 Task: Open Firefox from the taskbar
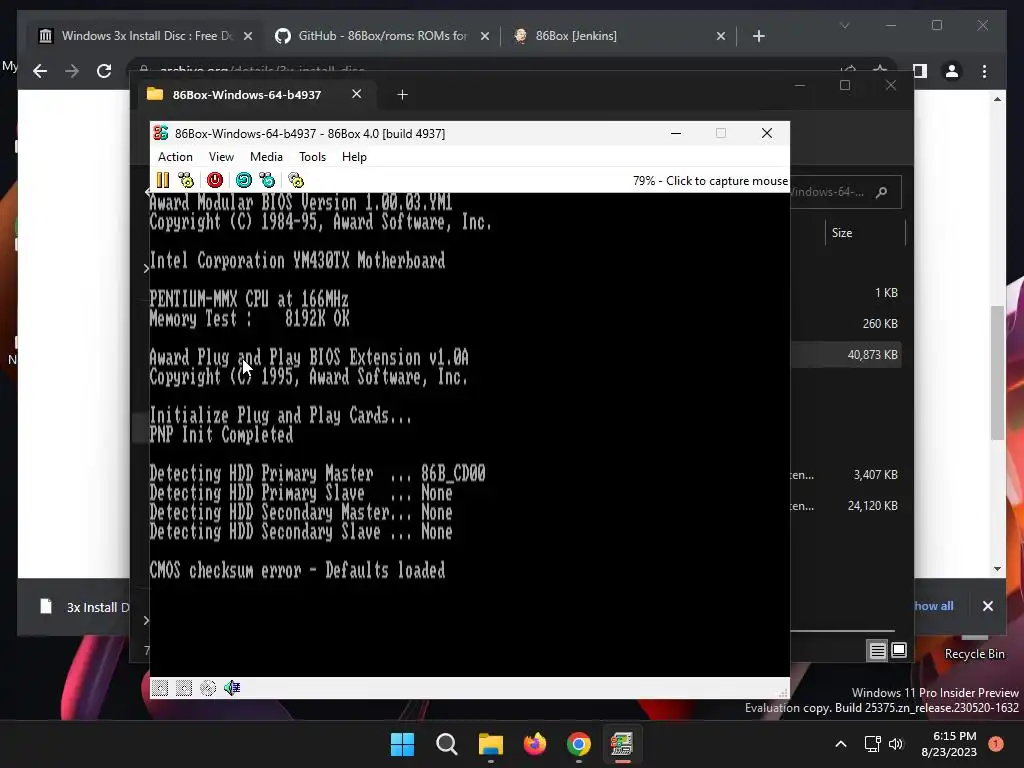pos(535,744)
